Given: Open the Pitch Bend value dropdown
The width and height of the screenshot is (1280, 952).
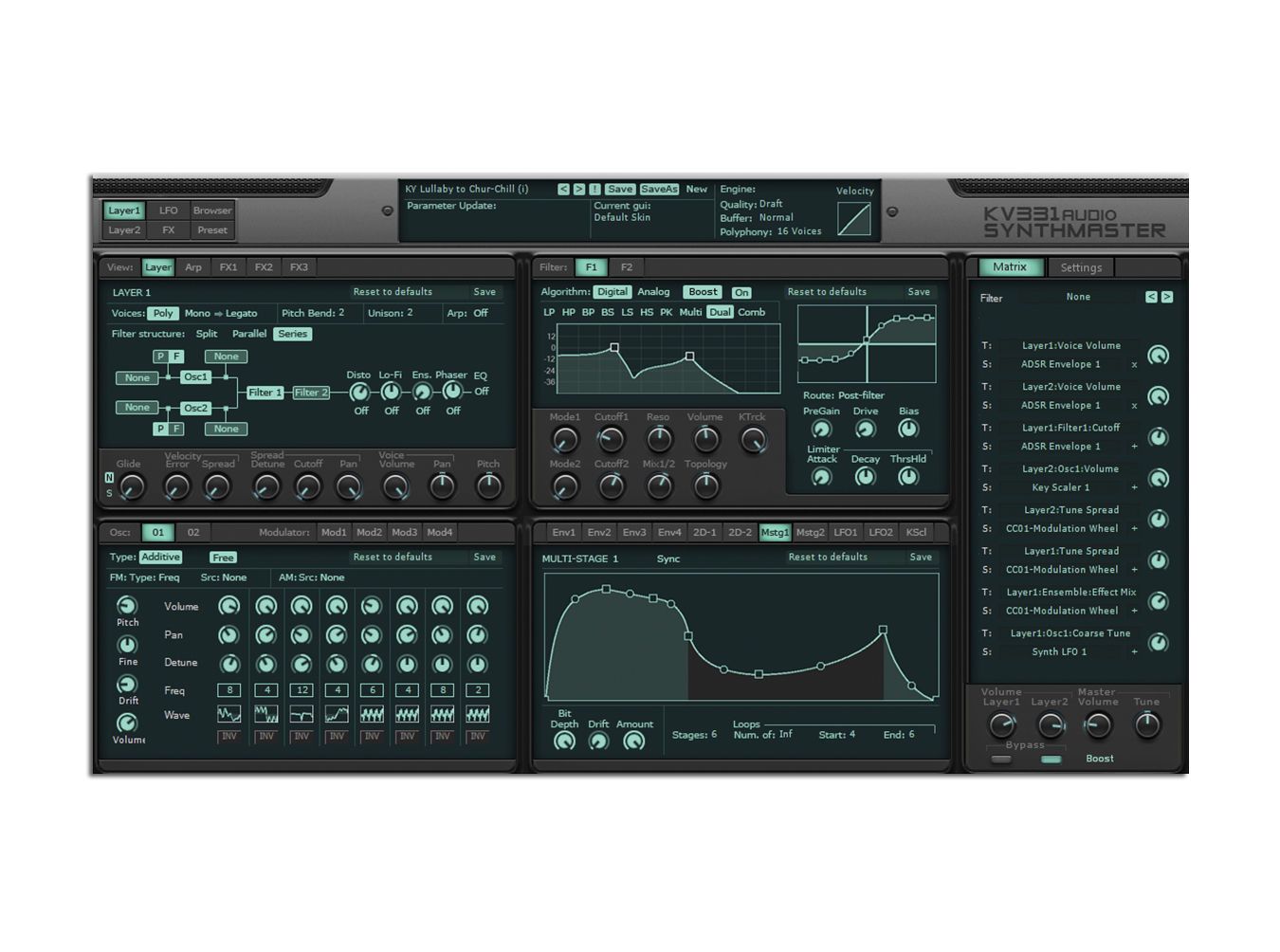Looking at the screenshot, I should [x=341, y=313].
